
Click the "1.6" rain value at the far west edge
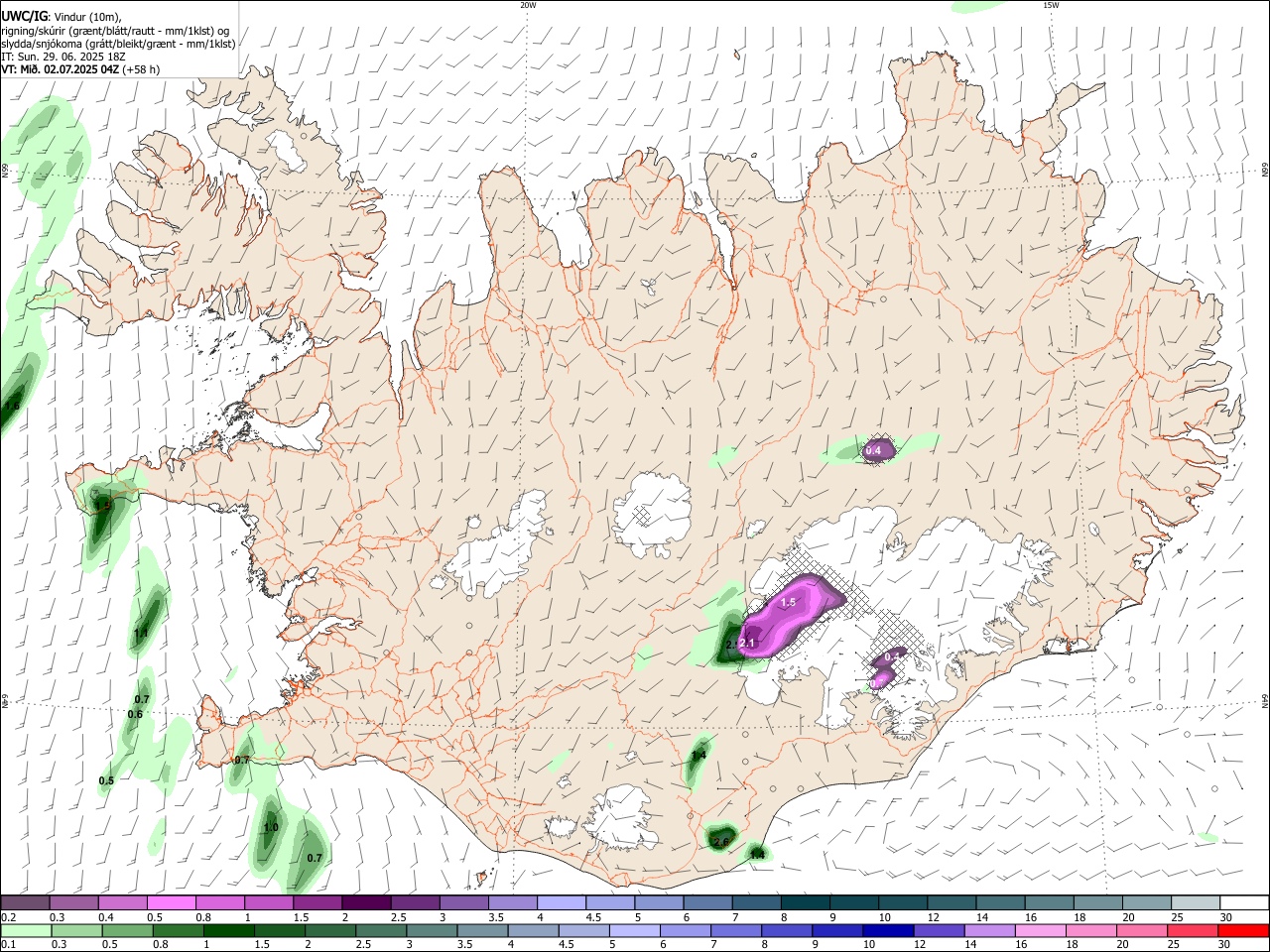tap(12, 406)
